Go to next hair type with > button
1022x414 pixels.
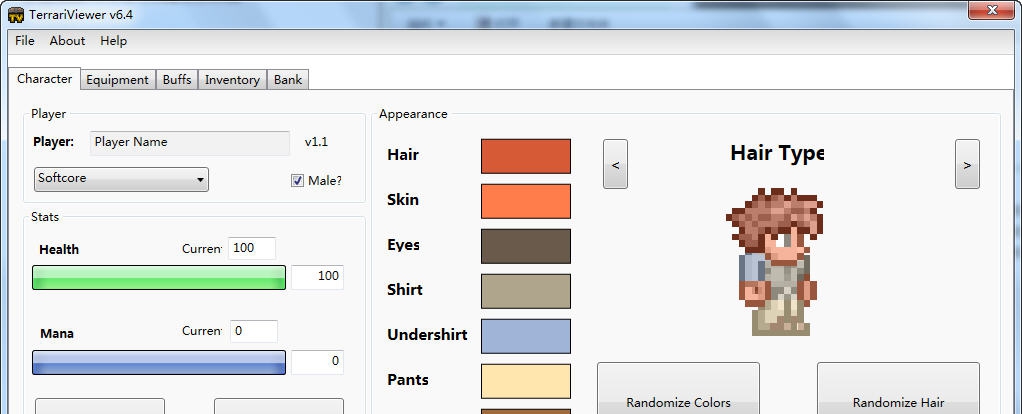coord(967,164)
